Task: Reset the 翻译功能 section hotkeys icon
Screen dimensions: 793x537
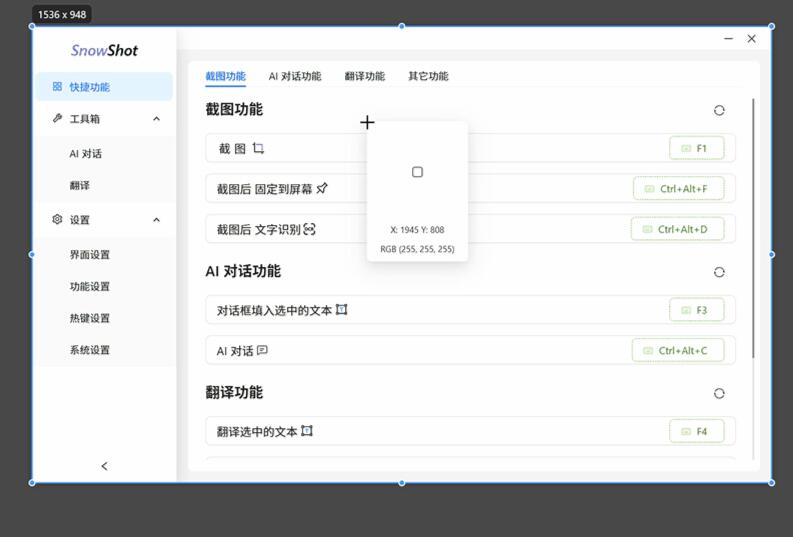Action: 719,393
